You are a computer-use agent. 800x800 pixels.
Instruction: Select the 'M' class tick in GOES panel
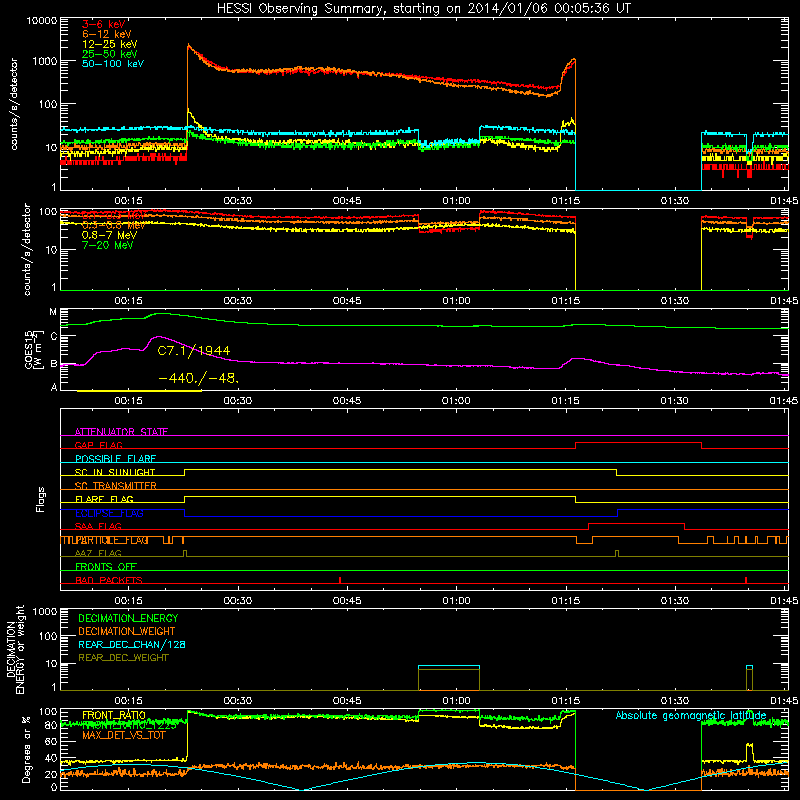(53, 312)
